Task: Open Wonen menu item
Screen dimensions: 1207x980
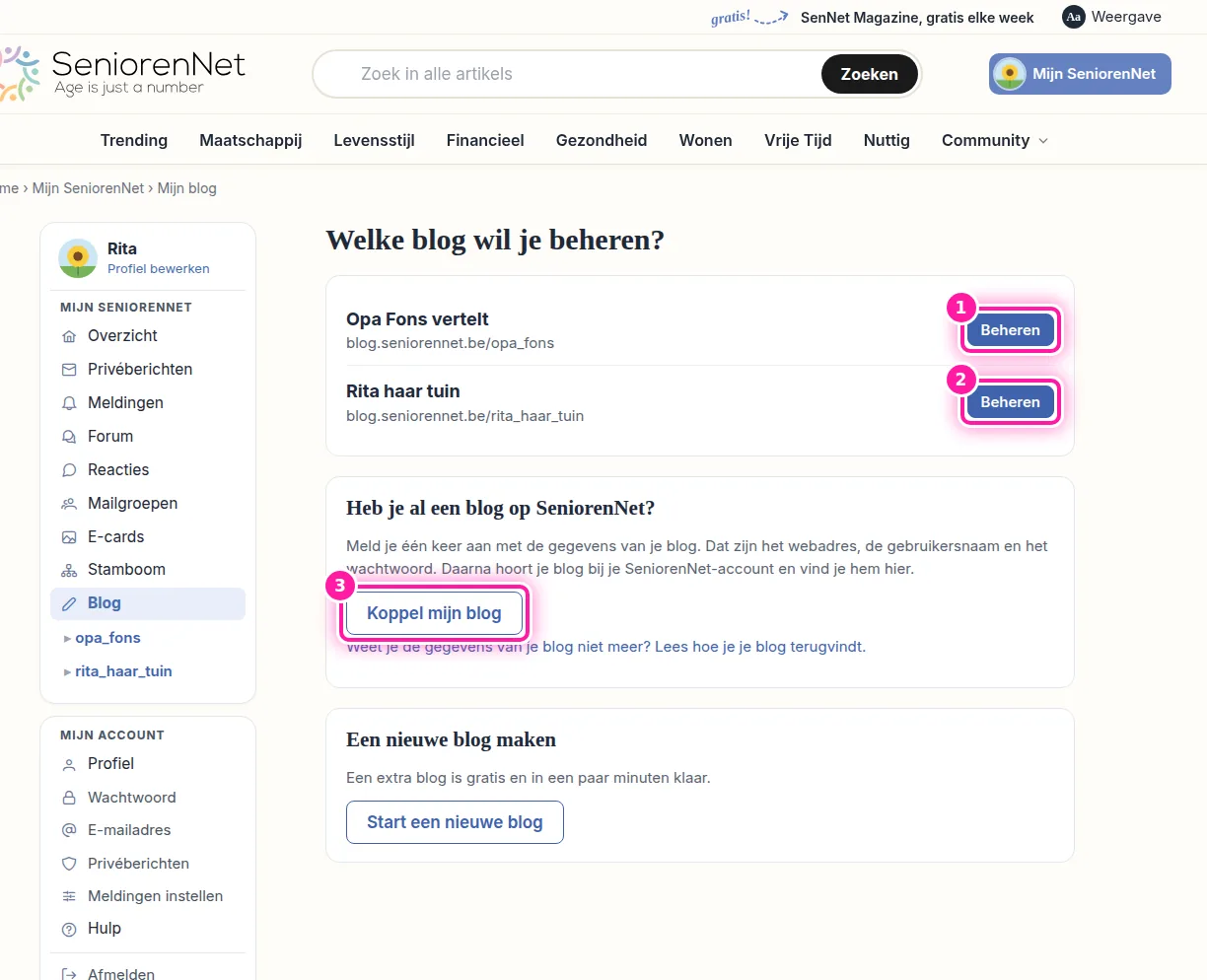Action: point(706,140)
